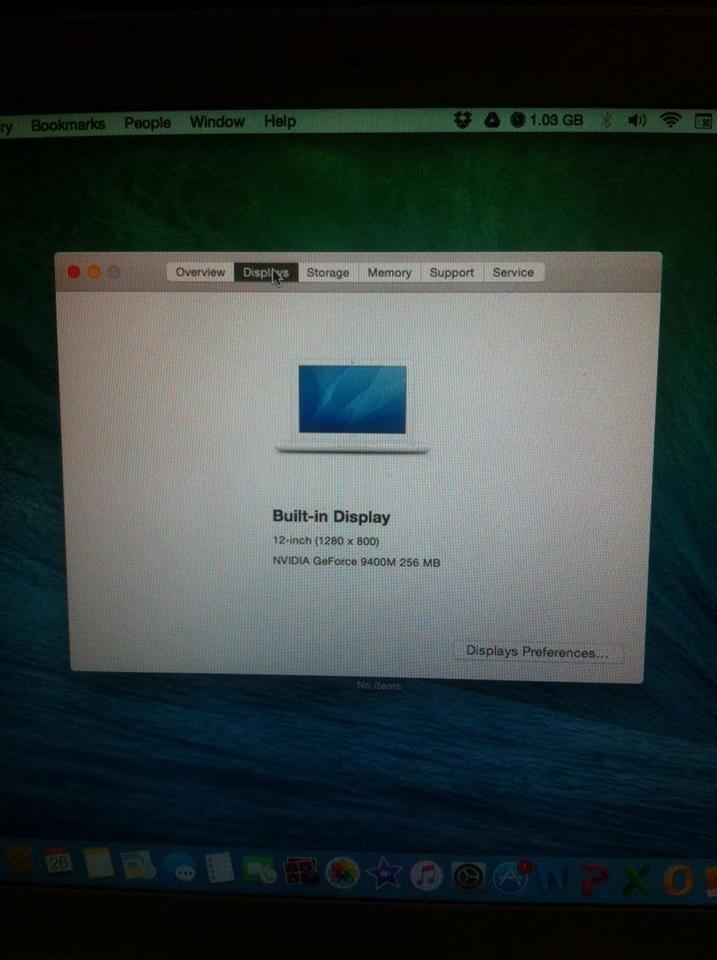
Task: Click the 12-inch (1280 x 800) text
Action: coord(326,541)
